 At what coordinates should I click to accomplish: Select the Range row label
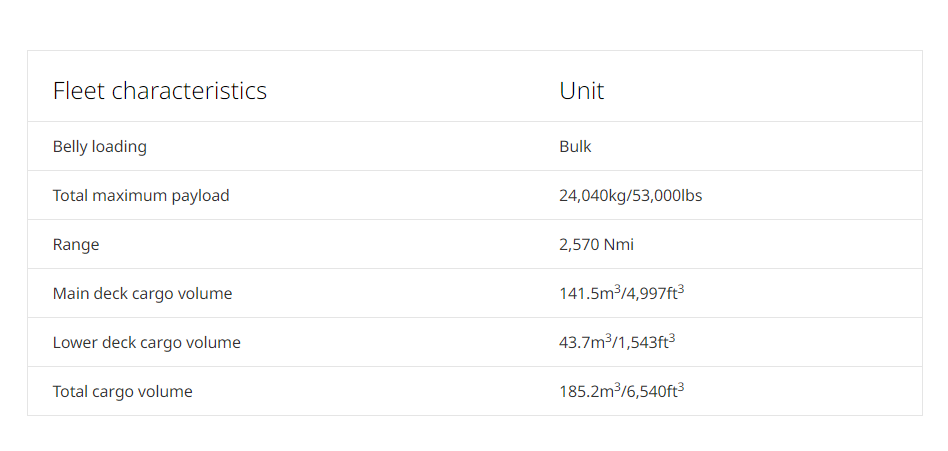76,245
